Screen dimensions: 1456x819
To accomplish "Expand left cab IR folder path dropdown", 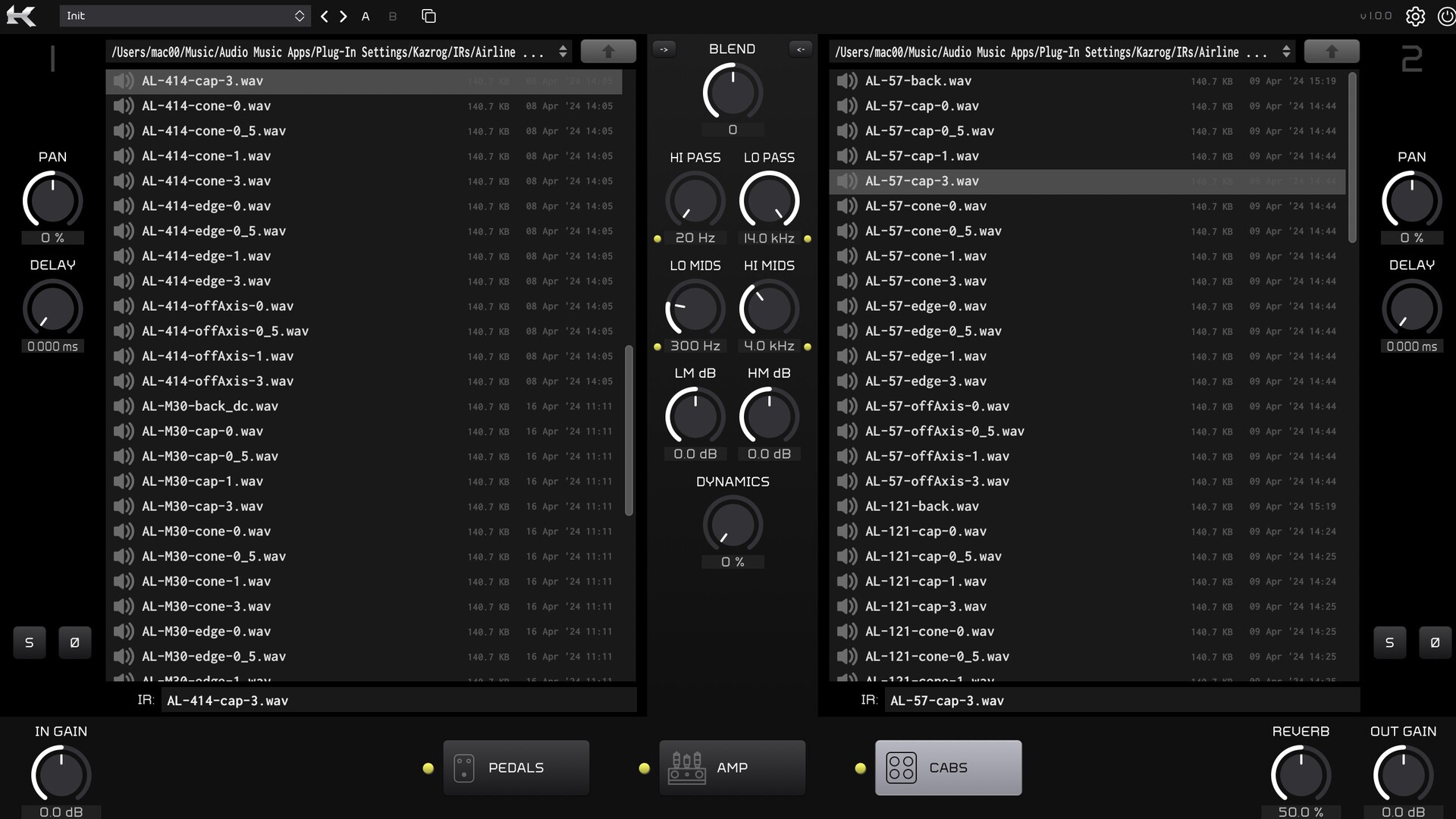I will (563, 52).
